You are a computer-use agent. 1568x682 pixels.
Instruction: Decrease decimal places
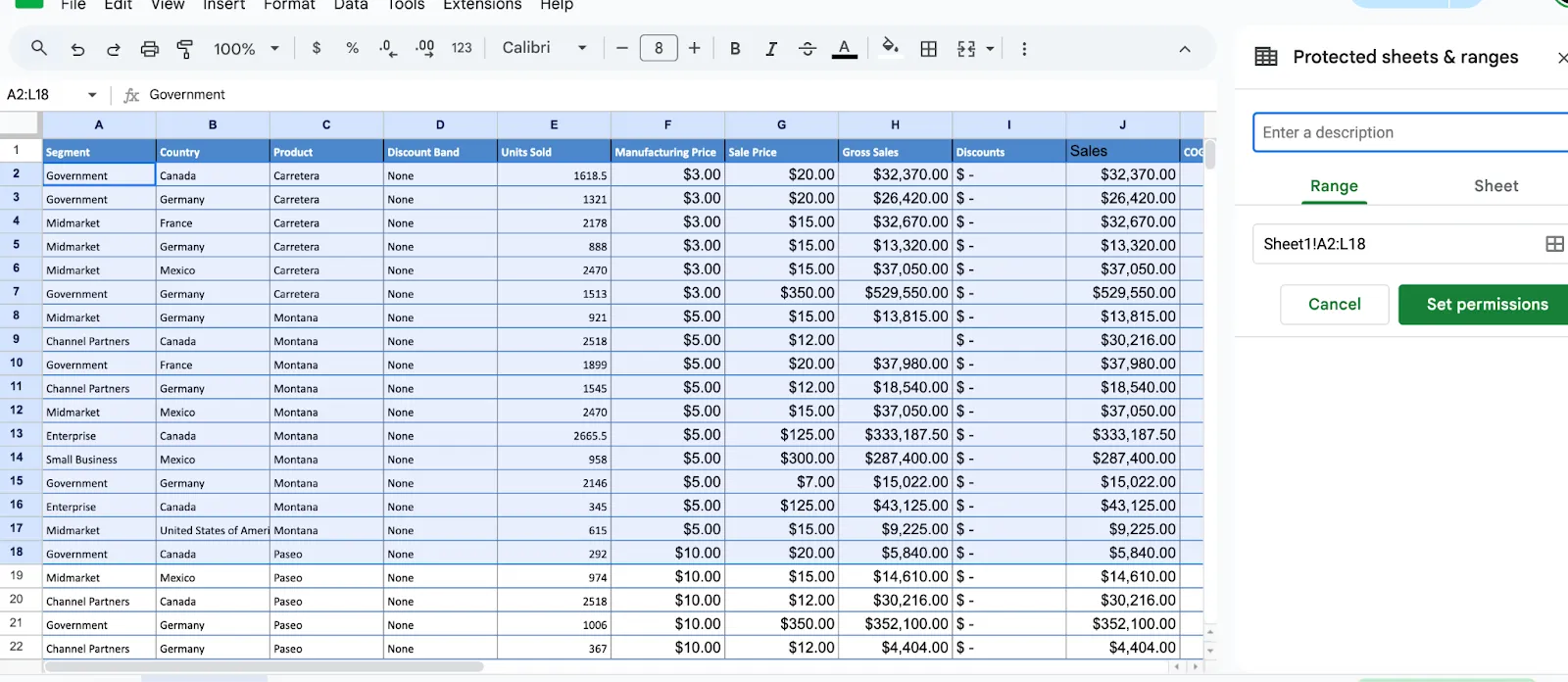click(388, 48)
